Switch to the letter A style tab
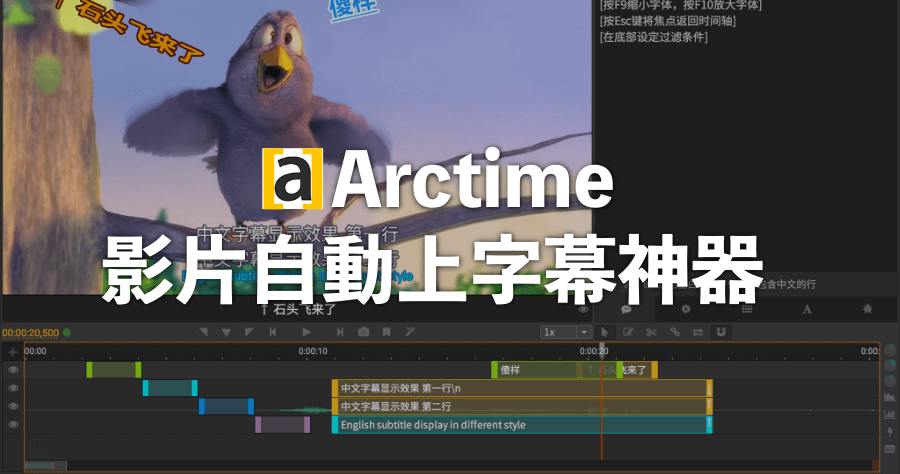The height and width of the screenshot is (474, 900). point(807,309)
